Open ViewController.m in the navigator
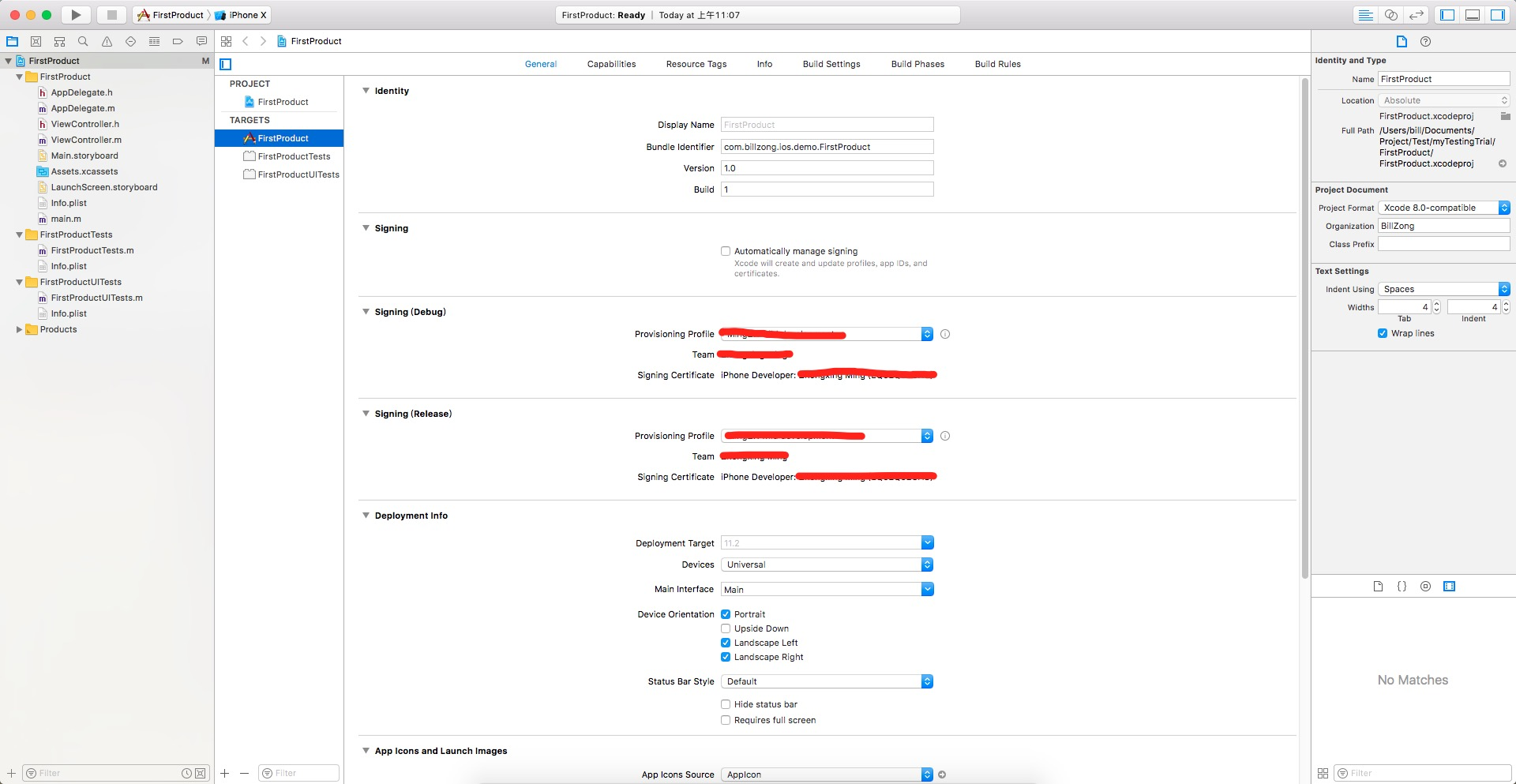 point(86,140)
